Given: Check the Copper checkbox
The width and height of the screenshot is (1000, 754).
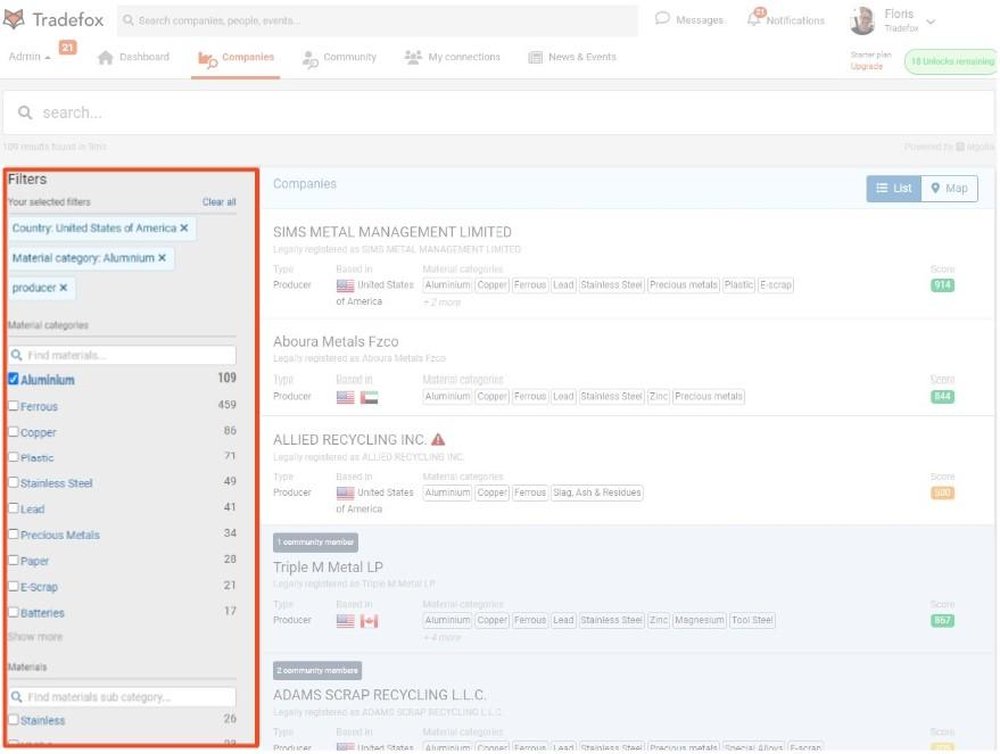Looking at the screenshot, I should point(13,431).
